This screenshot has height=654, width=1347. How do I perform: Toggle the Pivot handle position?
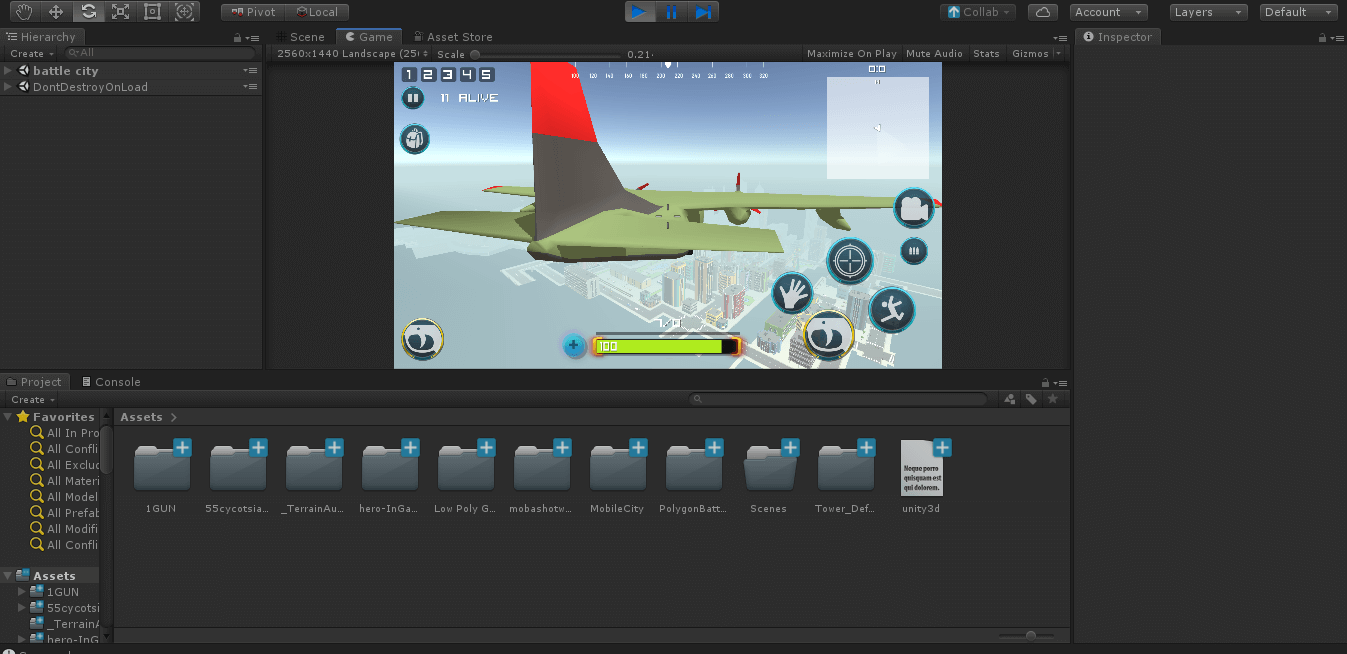(253, 12)
